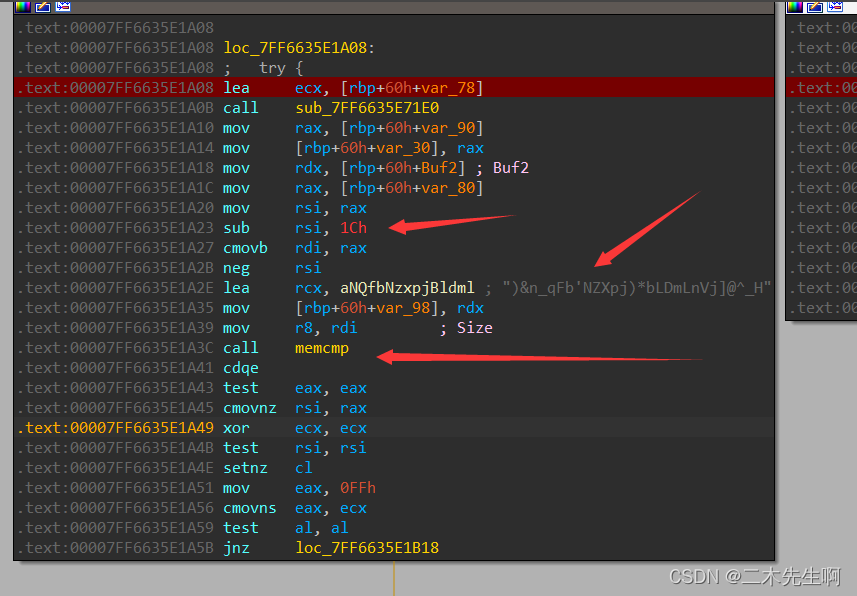Select the var_78 variable operand
Screen dimensions: 857x596
coord(456,87)
